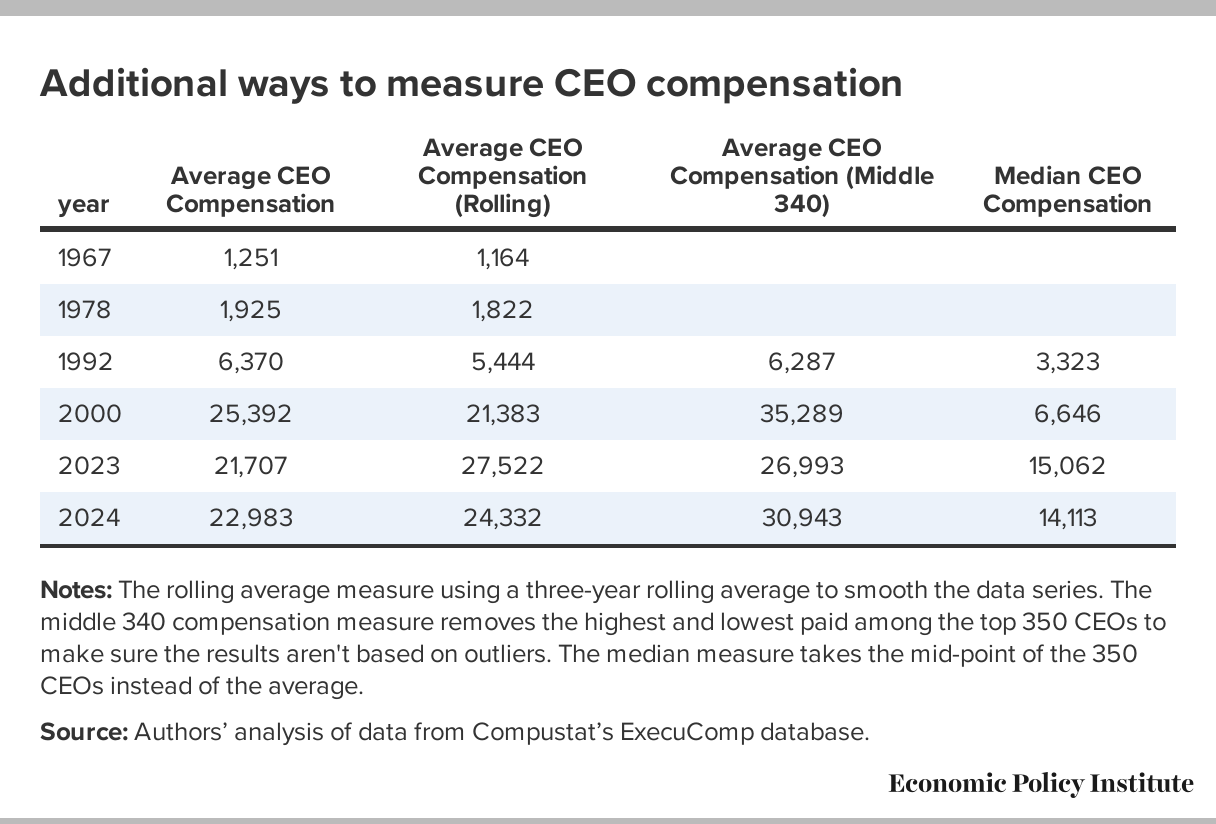Click the 25,392 average compensation value
Screen dimensions: 1216x824
250,414
